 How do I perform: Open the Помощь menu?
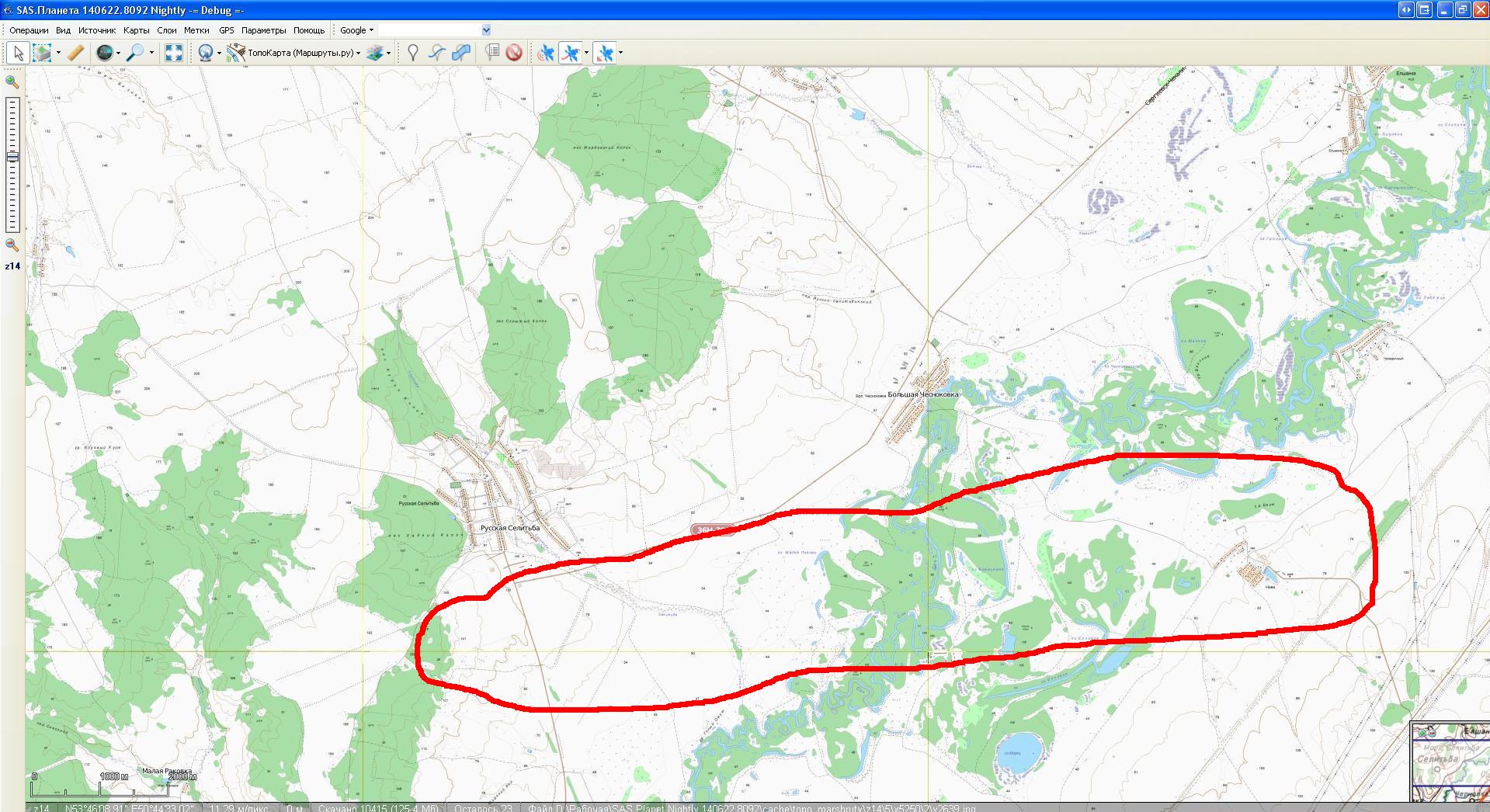tap(309, 30)
